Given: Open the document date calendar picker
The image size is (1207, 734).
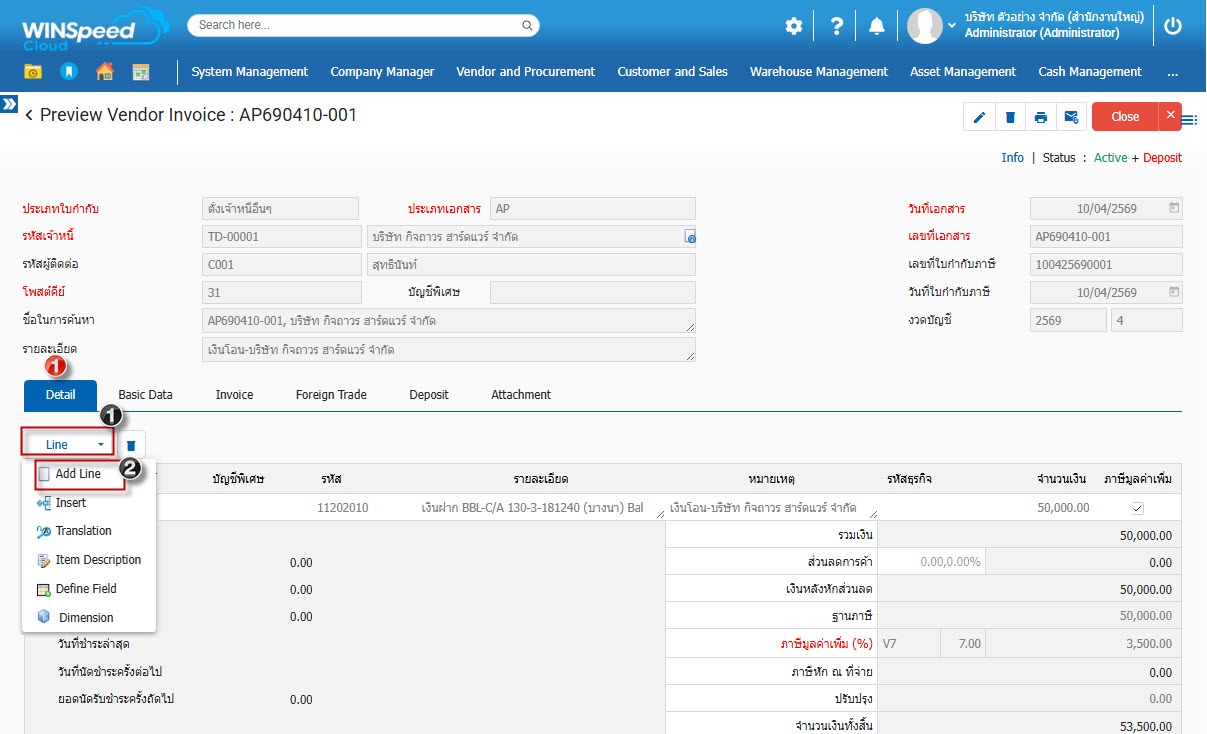Looking at the screenshot, I should 1174,209.
